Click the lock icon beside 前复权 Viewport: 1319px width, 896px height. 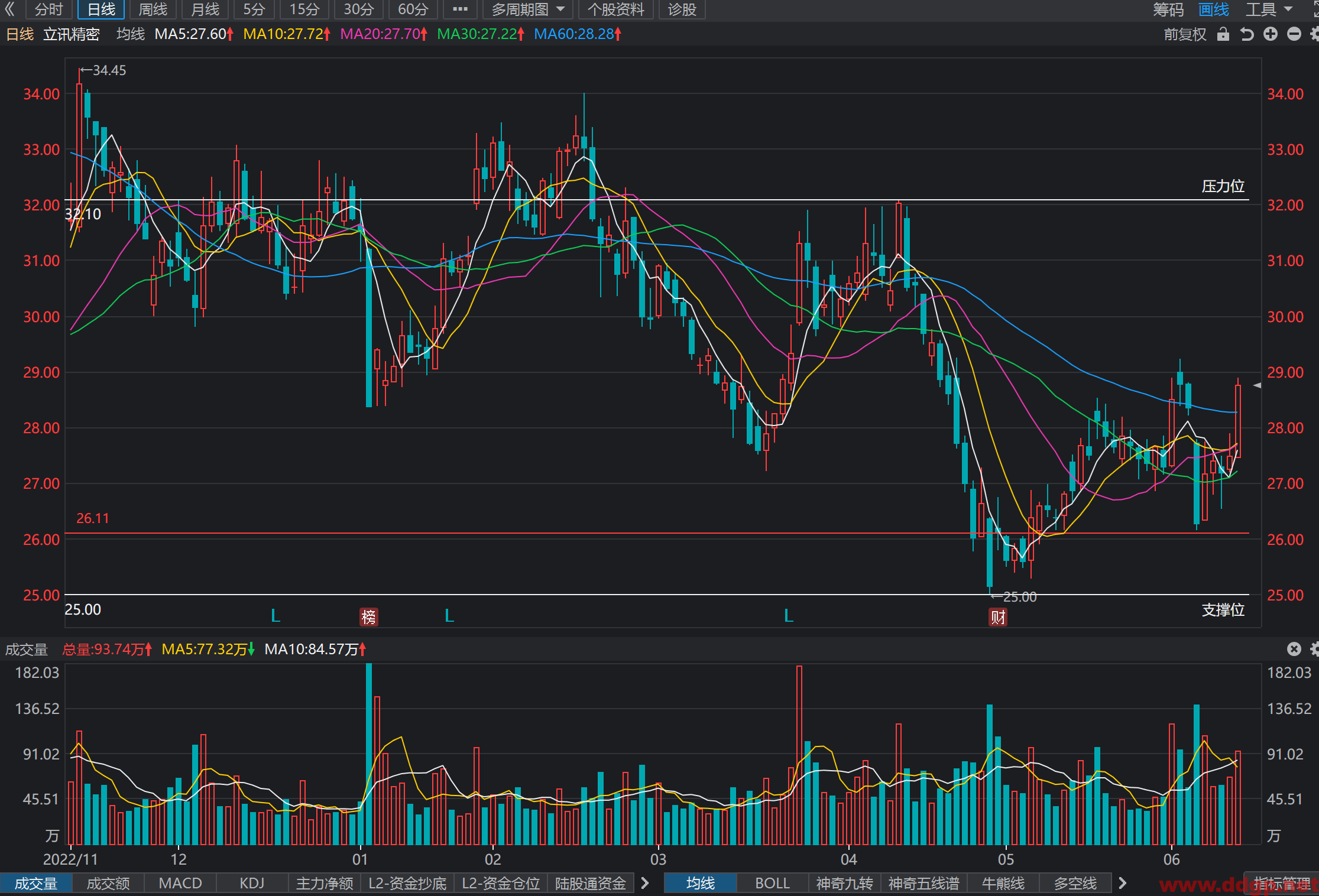1223,34
